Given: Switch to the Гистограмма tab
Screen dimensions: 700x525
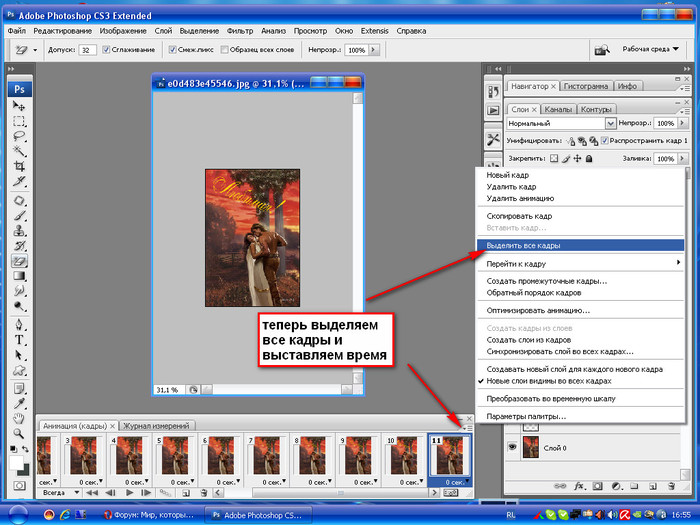Looking at the screenshot, I should click(x=586, y=86).
